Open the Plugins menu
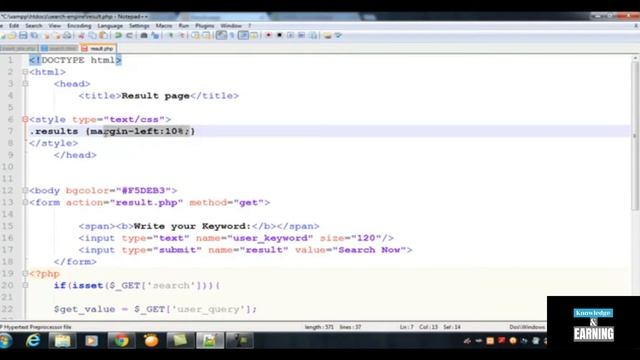 coord(204,26)
